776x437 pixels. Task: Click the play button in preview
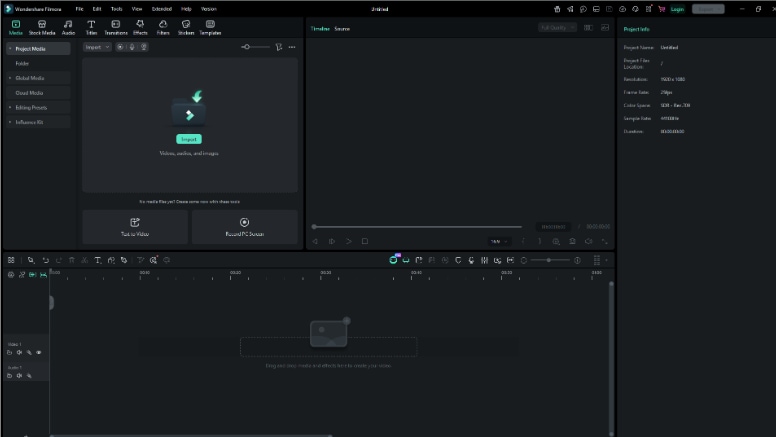(x=349, y=242)
